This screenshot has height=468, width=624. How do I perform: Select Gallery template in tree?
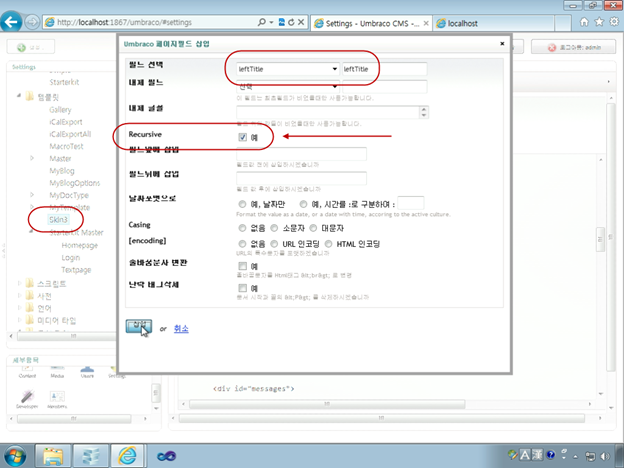(x=60, y=109)
